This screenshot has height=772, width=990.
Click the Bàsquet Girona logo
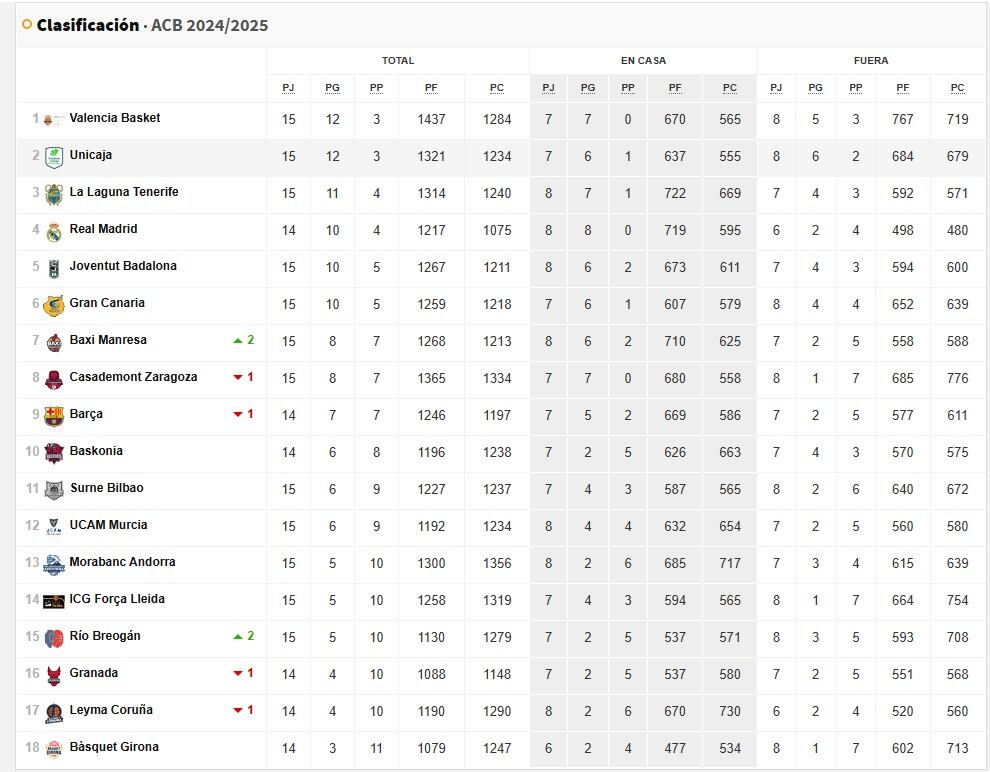coord(54,750)
